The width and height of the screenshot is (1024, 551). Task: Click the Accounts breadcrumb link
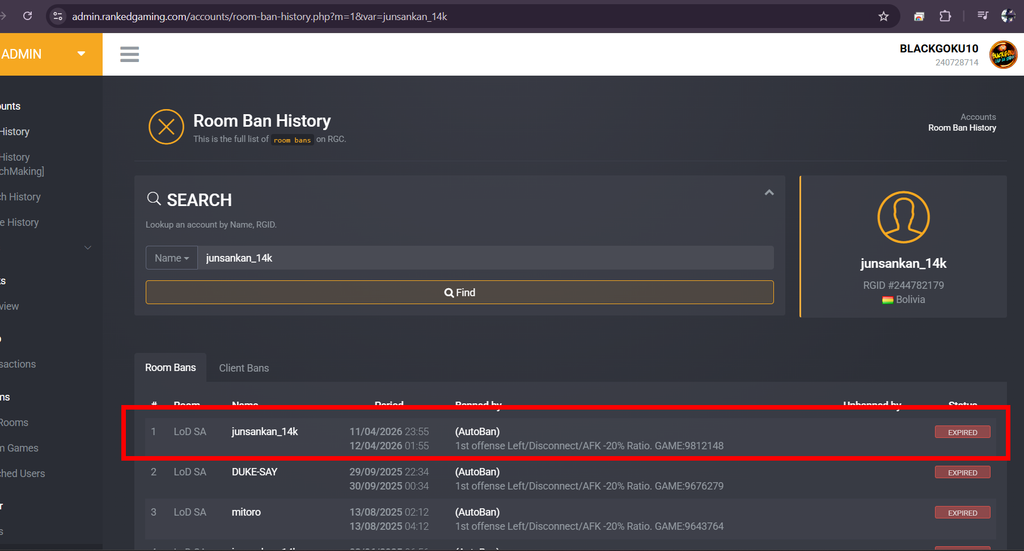tap(978, 117)
